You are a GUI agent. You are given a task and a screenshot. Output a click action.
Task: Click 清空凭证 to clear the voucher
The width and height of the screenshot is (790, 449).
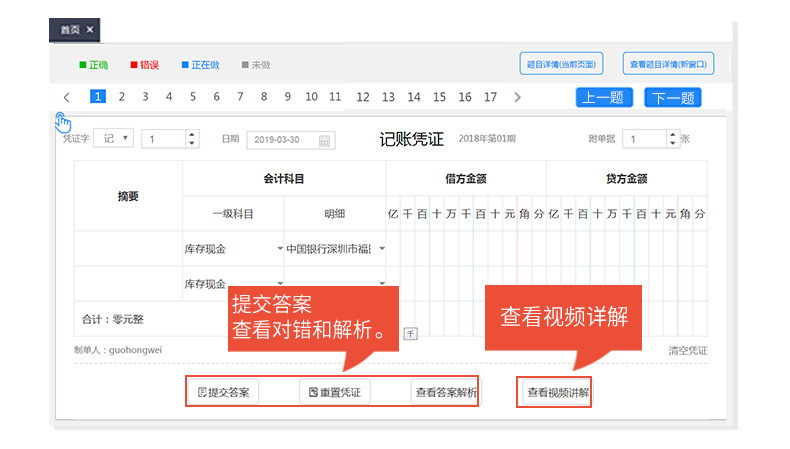(688, 350)
